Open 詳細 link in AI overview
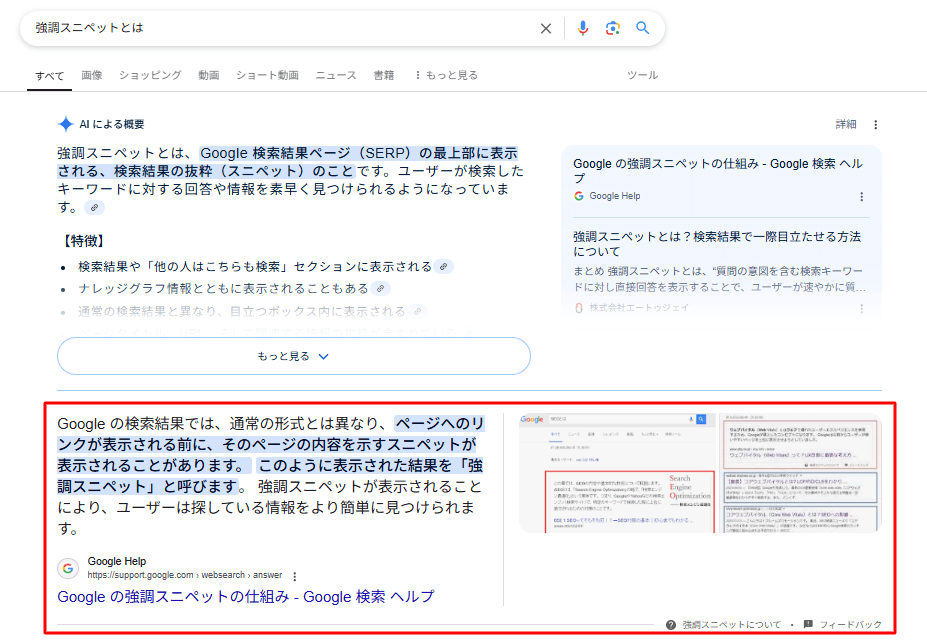Image resolution: width=927 pixels, height=643 pixels. 846,124
